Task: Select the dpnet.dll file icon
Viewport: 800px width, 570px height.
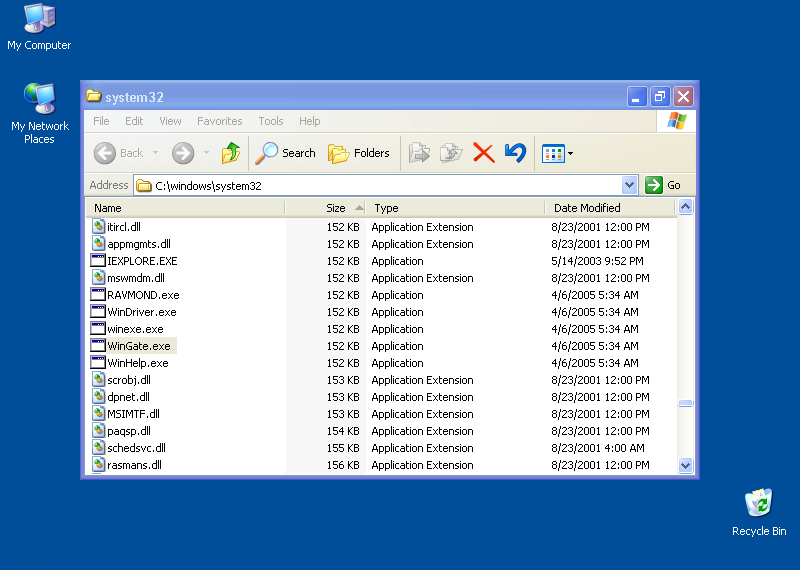Action: [98, 396]
